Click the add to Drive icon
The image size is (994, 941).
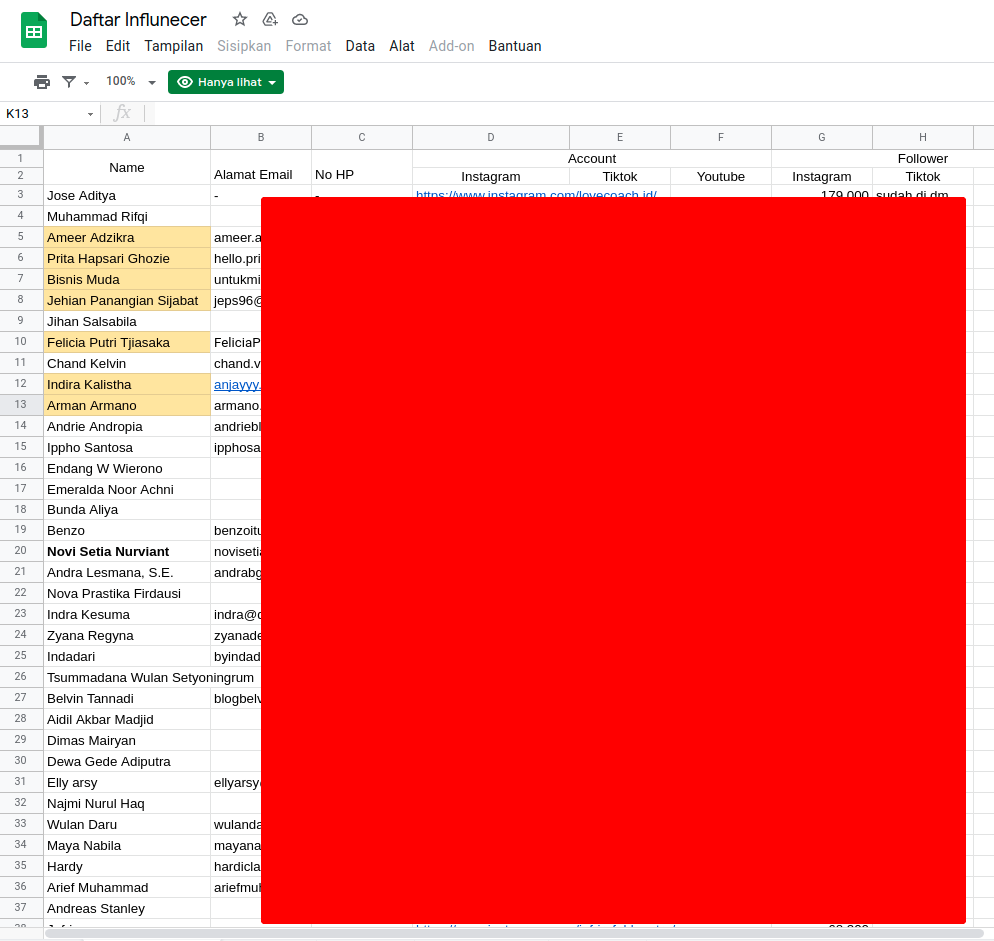[270, 19]
